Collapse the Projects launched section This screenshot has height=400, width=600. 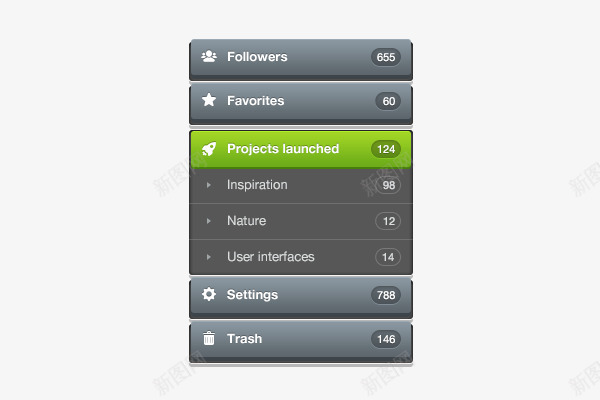click(x=301, y=149)
